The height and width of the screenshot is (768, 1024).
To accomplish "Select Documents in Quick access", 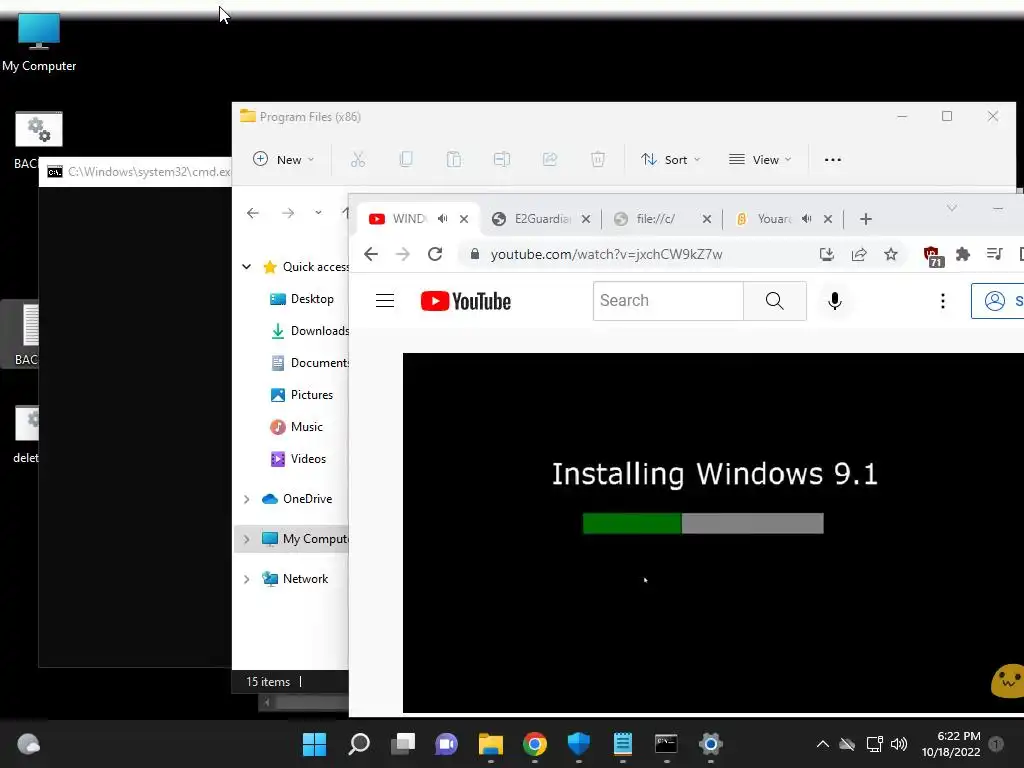I will click(x=309, y=362).
